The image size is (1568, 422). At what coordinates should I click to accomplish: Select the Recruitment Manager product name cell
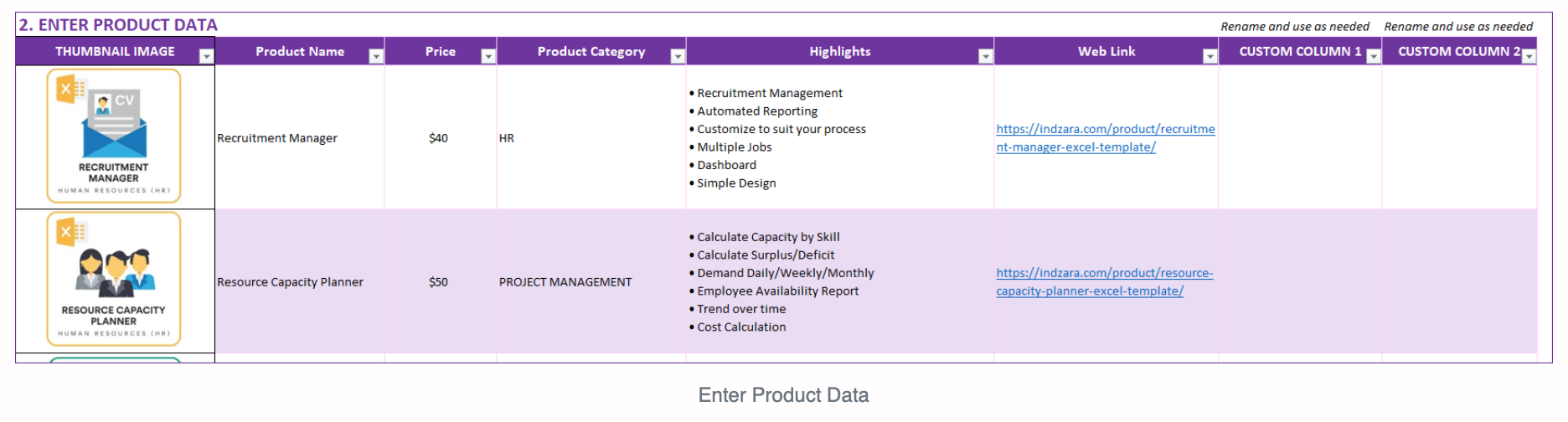[300, 138]
